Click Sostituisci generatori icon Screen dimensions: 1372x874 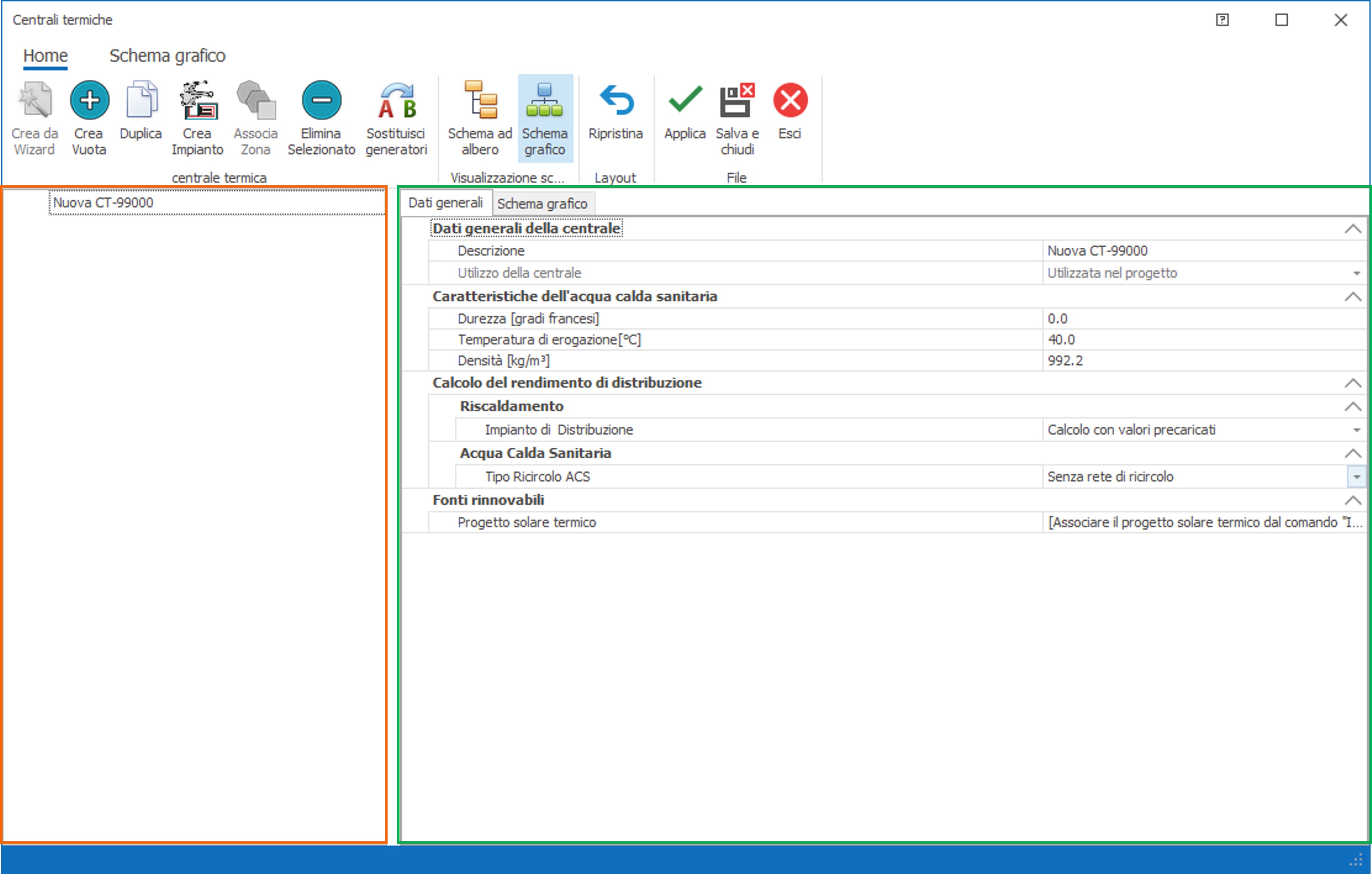[397, 101]
